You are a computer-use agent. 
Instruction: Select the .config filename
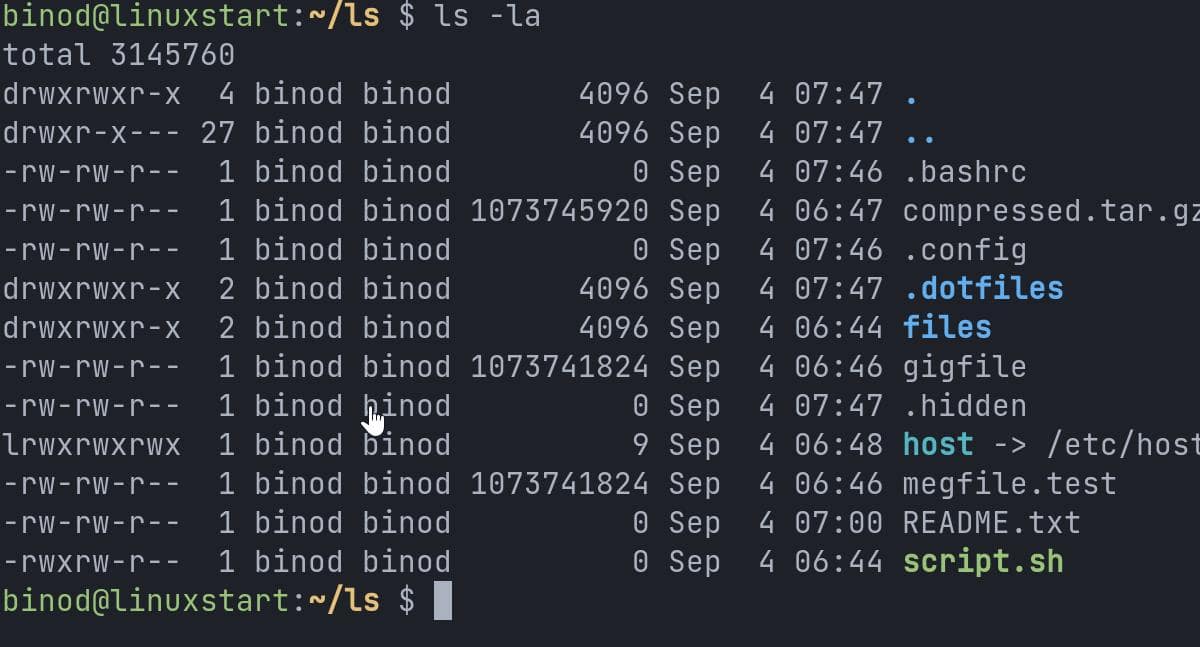point(964,250)
